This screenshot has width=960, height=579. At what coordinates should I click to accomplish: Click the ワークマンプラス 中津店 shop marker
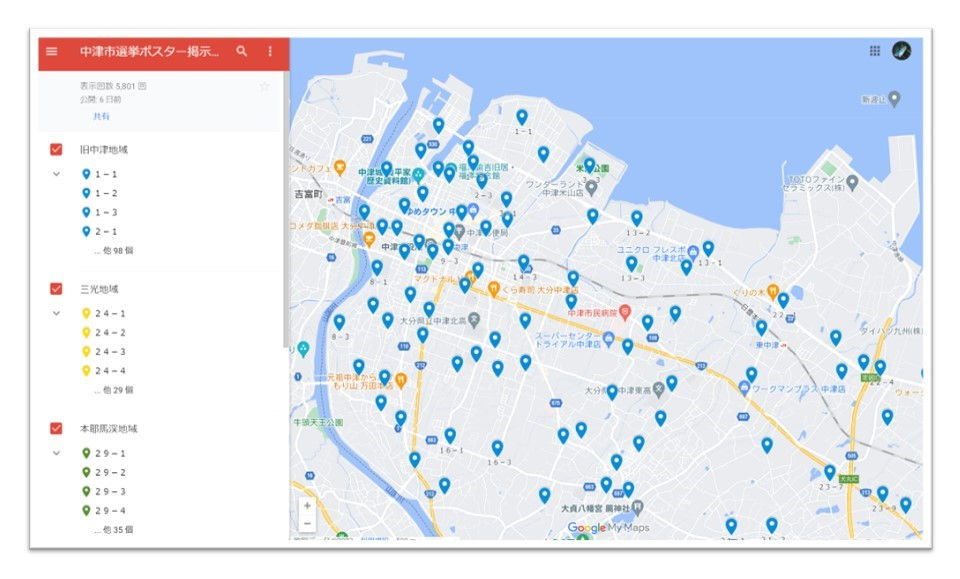click(x=744, y=387)
